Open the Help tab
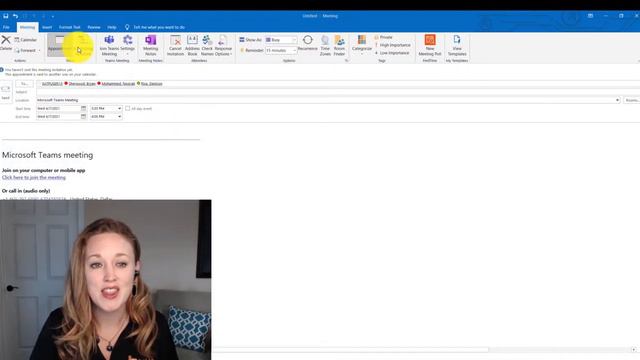The width and height of the screenshot is (640, 360). click(x=112, y=27)
